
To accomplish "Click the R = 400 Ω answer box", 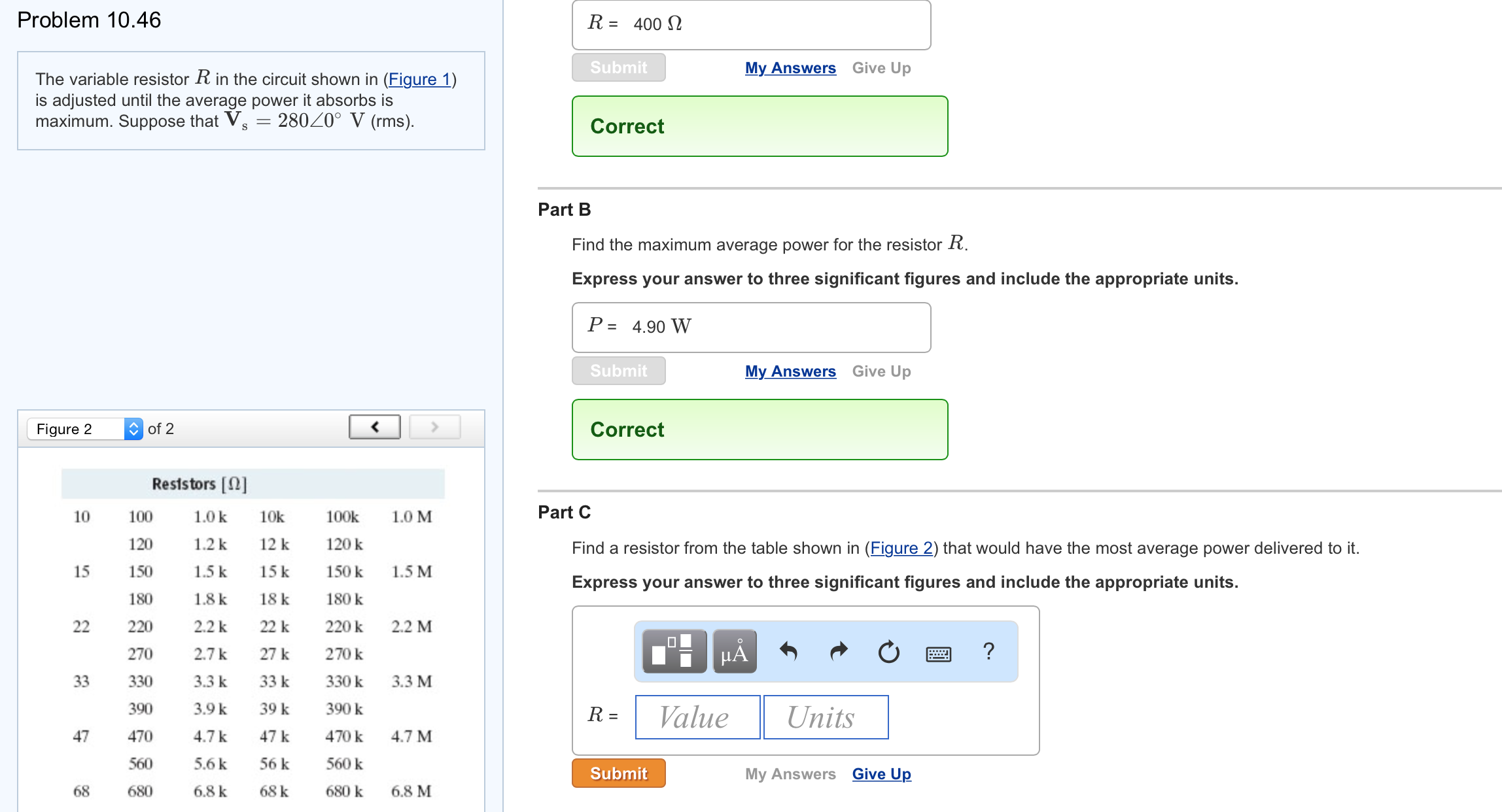I will click(x=750, y=24).
